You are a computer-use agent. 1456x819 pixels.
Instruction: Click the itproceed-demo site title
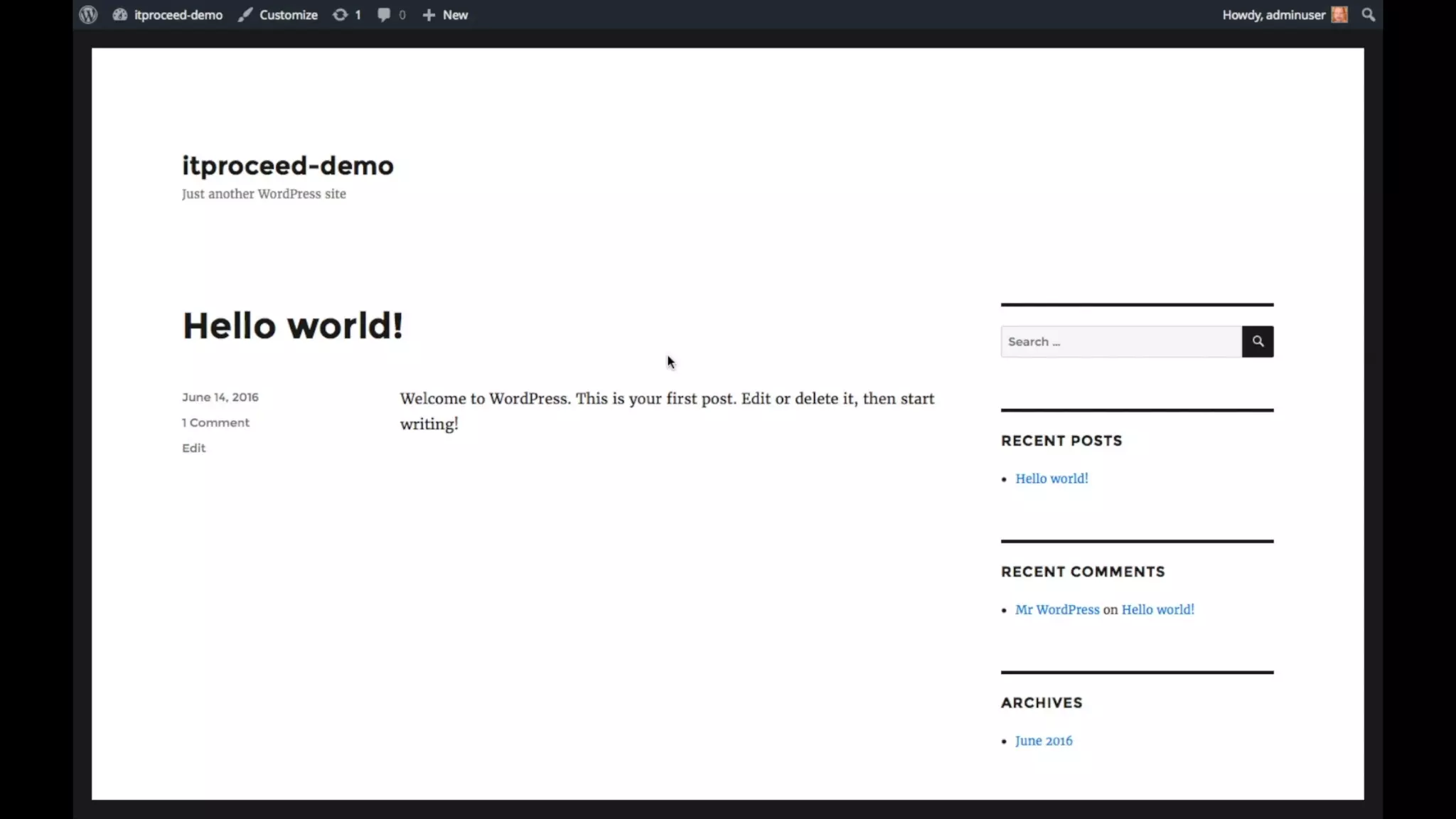[x=287, y=166]
